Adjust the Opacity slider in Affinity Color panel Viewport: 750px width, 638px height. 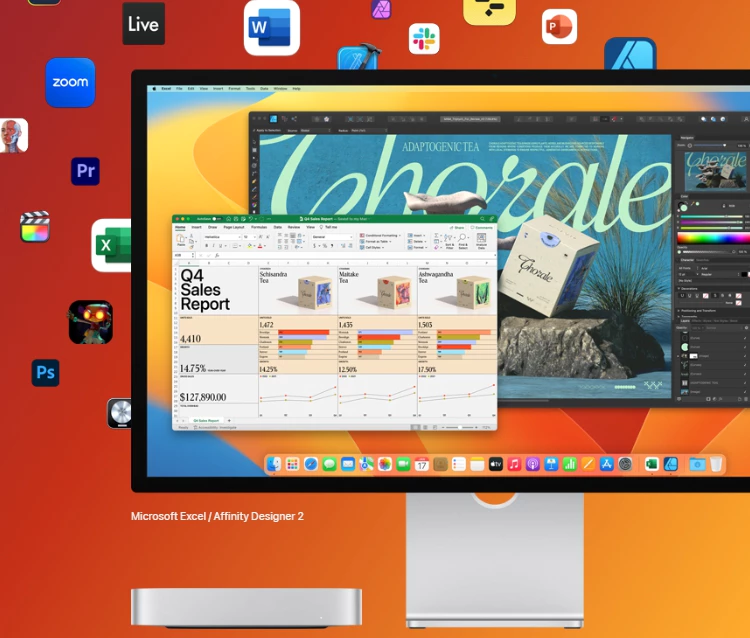(x=710, y=252)
